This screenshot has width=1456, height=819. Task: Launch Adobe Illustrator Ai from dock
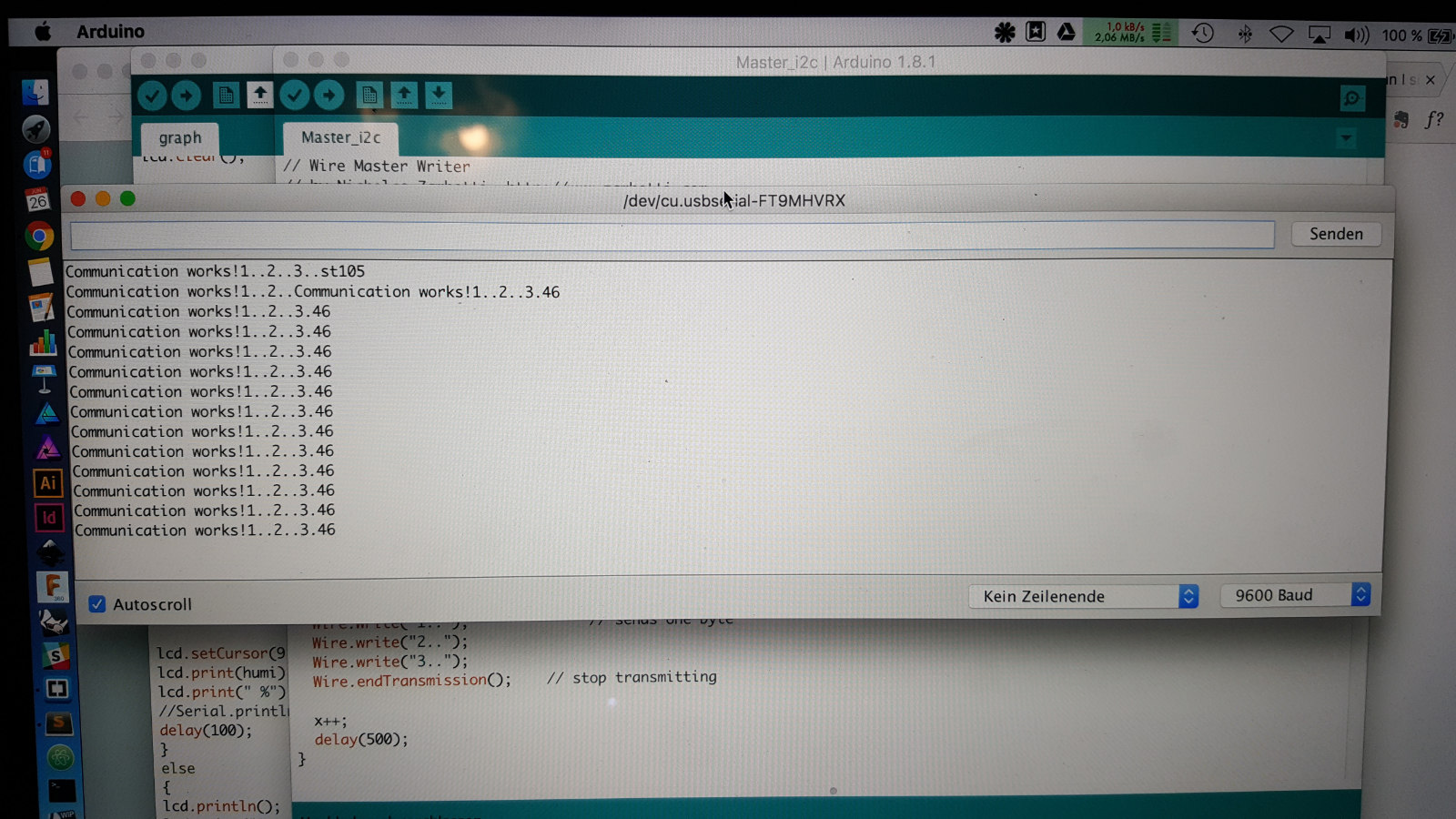click(47, 482)
